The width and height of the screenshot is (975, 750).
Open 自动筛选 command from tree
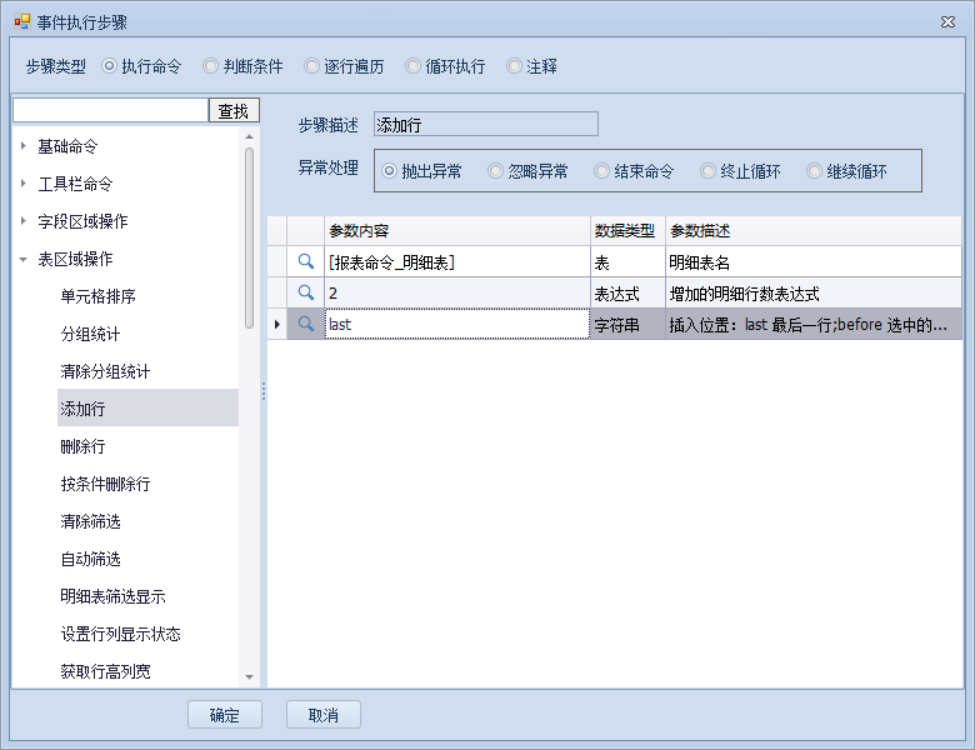tap(90, 559)
